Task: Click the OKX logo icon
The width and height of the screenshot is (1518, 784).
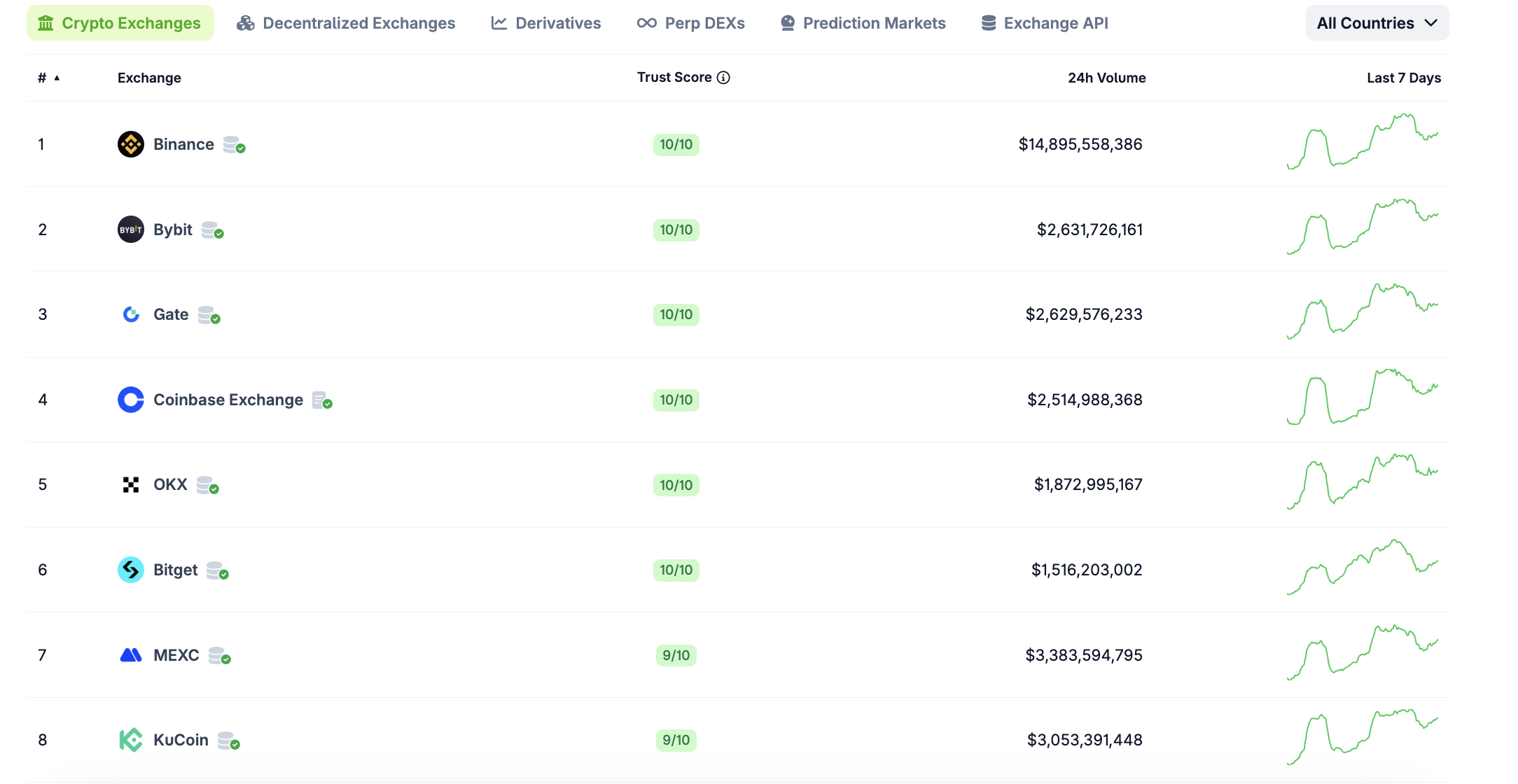Action: click(131, 484)
